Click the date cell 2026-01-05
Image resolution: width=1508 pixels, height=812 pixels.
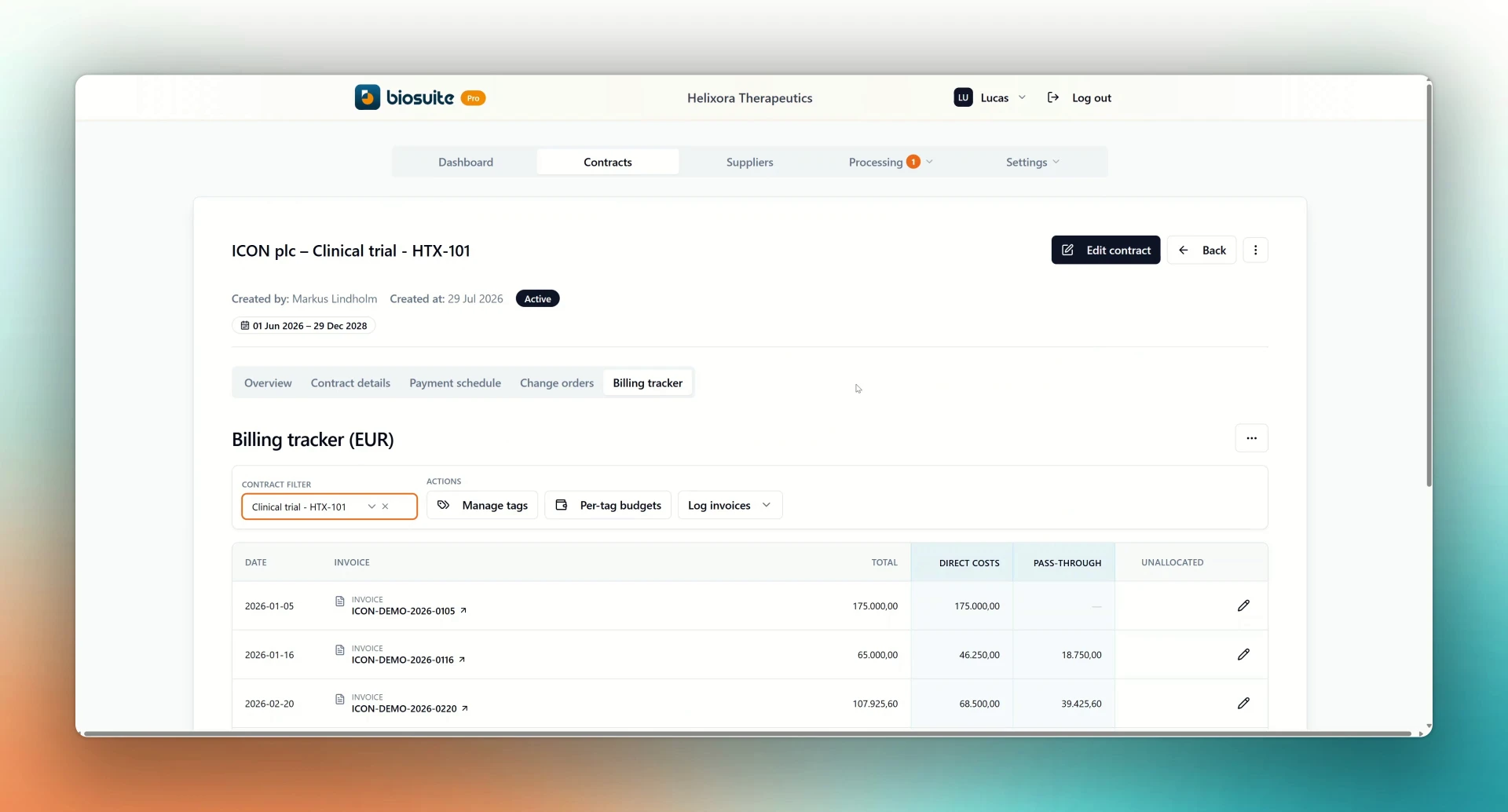click(269, 606)
